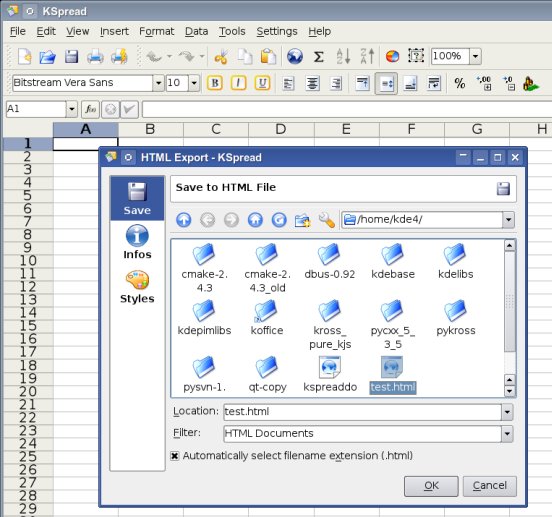The image size is (552, 517).
Task: Expand the Filter HTML Documents dropdown
Action: coord(507,434)
